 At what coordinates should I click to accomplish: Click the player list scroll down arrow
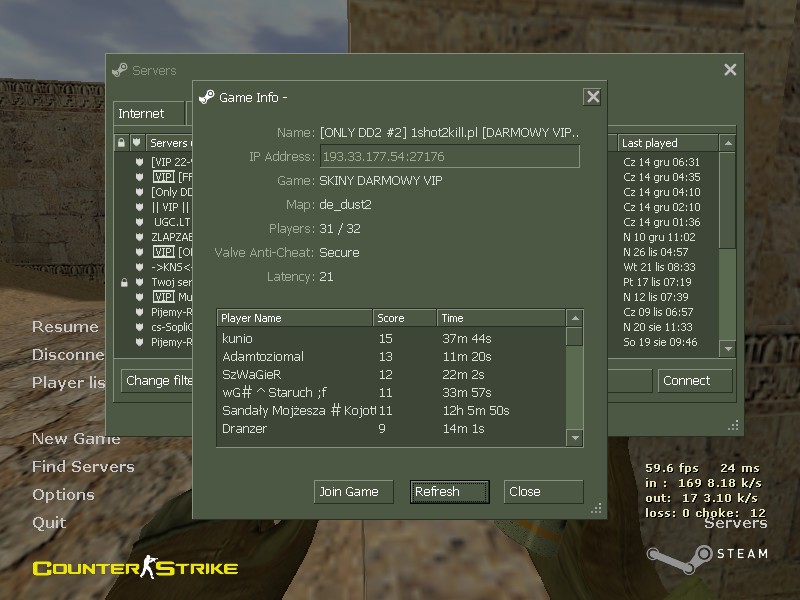click(575, 438)
